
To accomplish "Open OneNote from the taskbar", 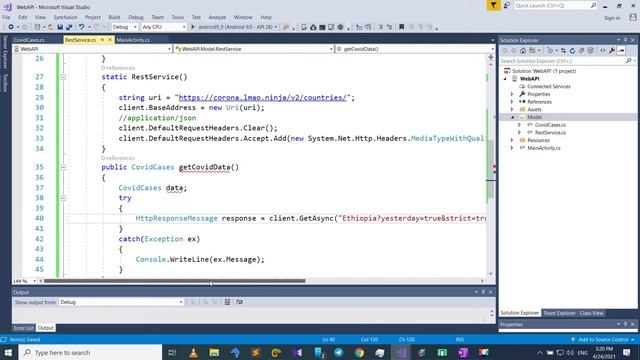I will coord(463,352).
